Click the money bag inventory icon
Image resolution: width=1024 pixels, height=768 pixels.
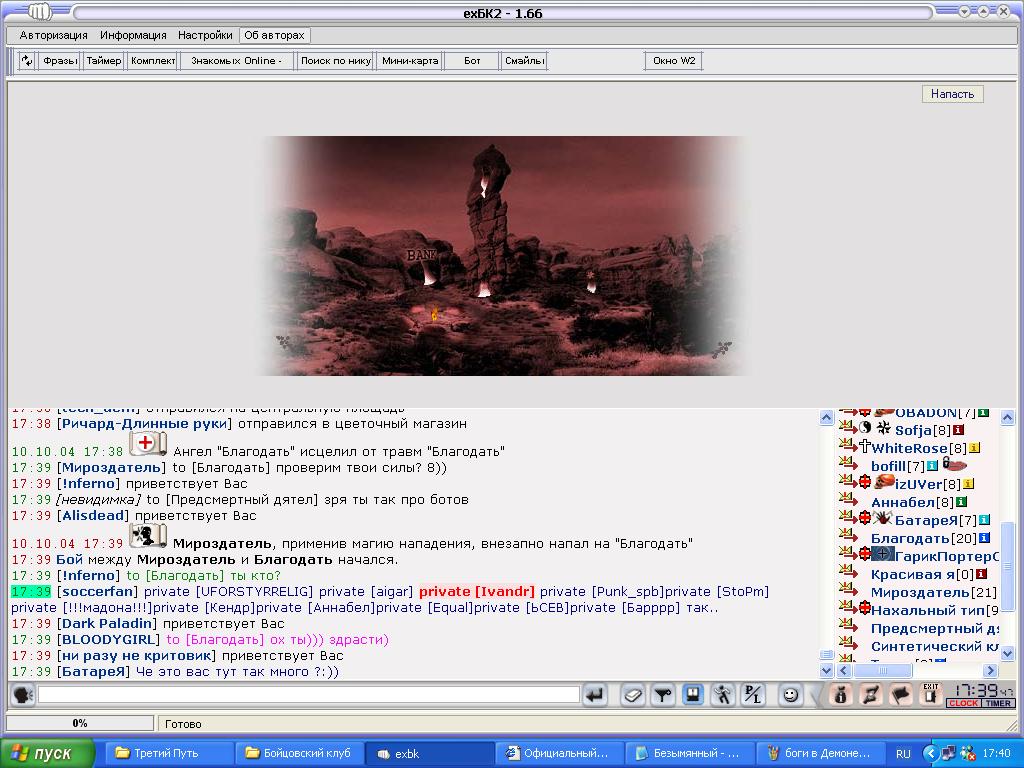coord(840,695)
